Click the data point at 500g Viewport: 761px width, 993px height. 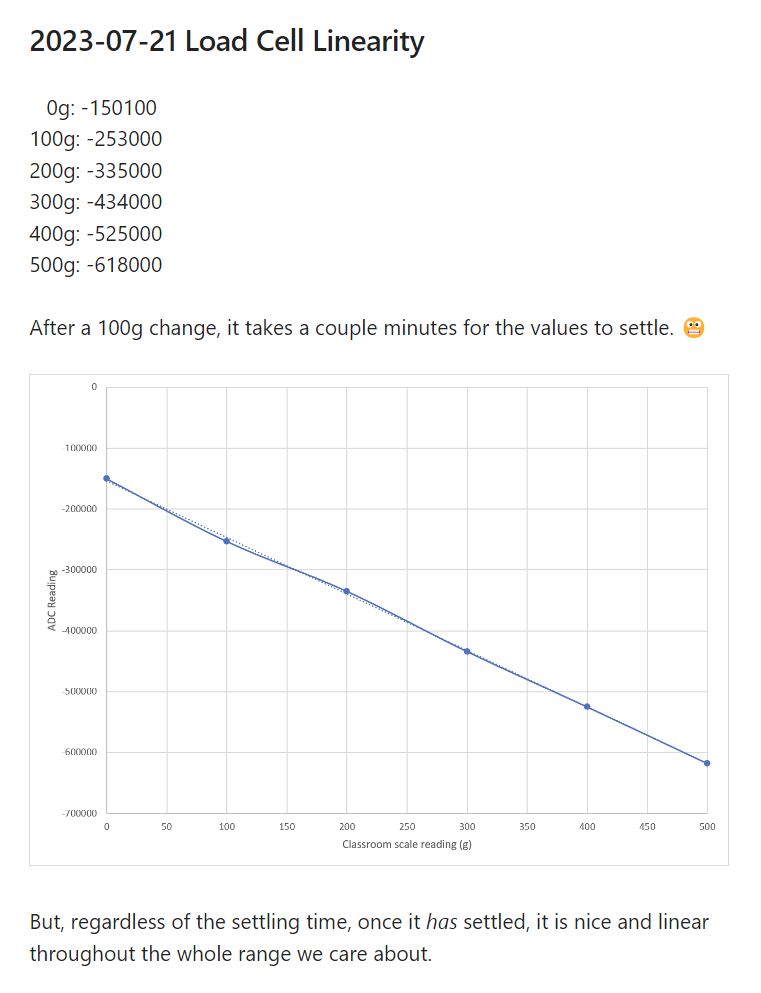coord(707,763)
